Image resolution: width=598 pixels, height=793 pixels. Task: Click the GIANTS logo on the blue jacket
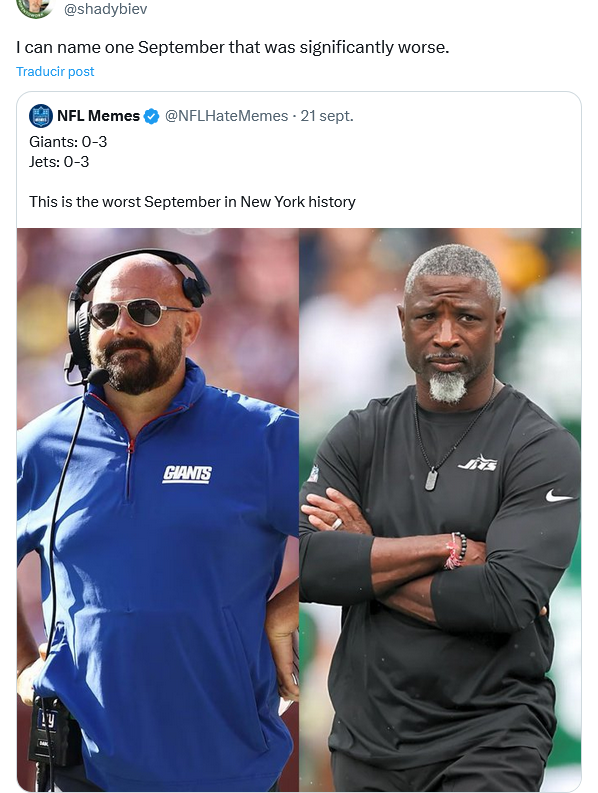(x=187, y=474)
